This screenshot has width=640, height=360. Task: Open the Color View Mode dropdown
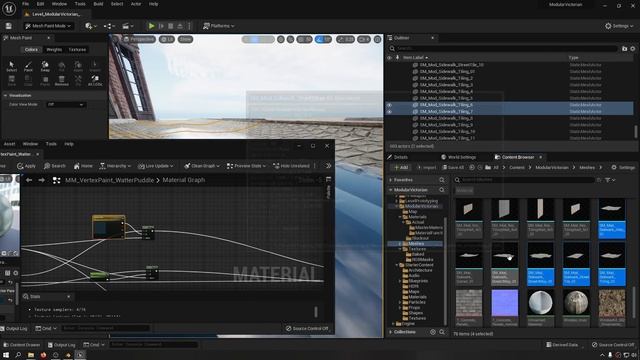point(65,104)
